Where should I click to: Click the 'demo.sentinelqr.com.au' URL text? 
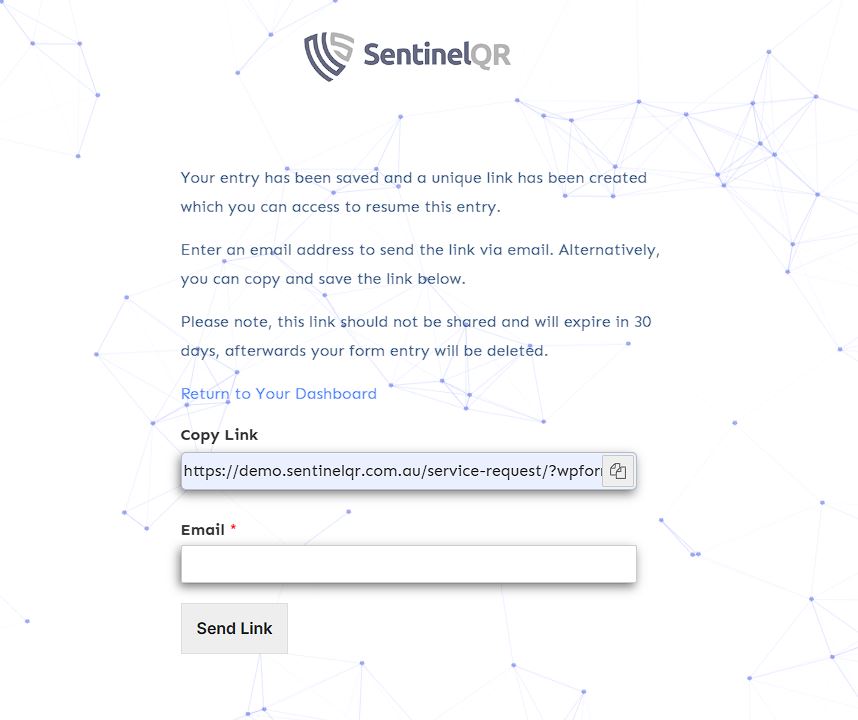click(330, 471)
